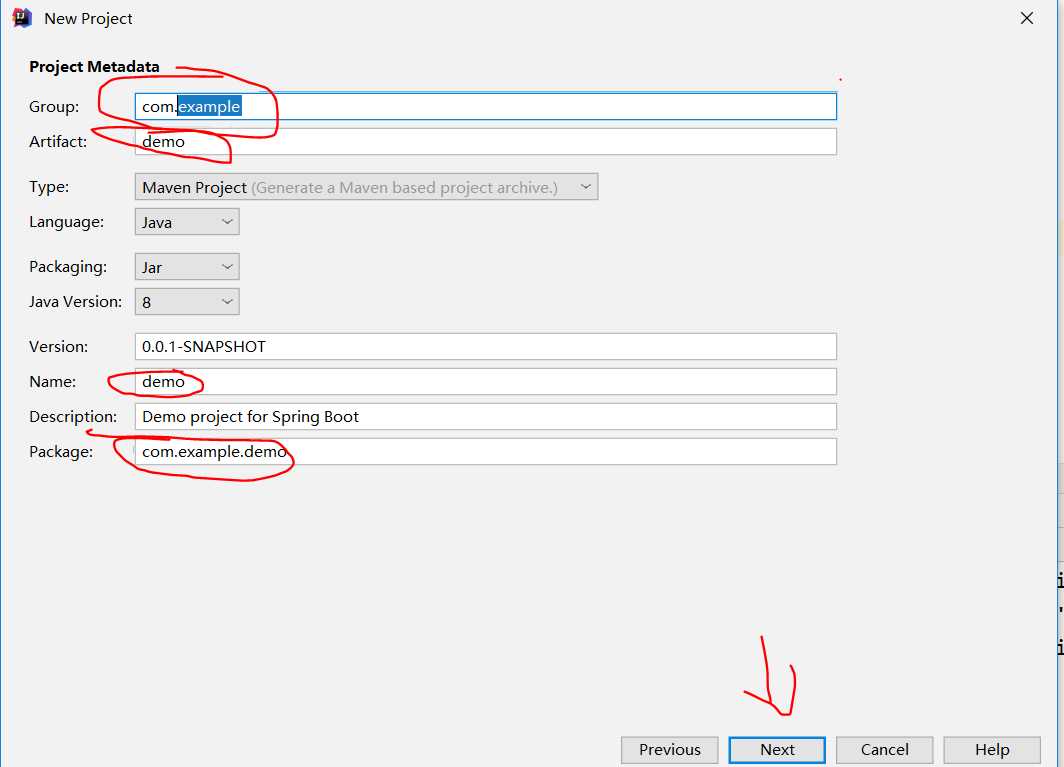Open the Language dropdown set to Java
The width and height of the screenshot is (1064, 767).
pos(187,222)
